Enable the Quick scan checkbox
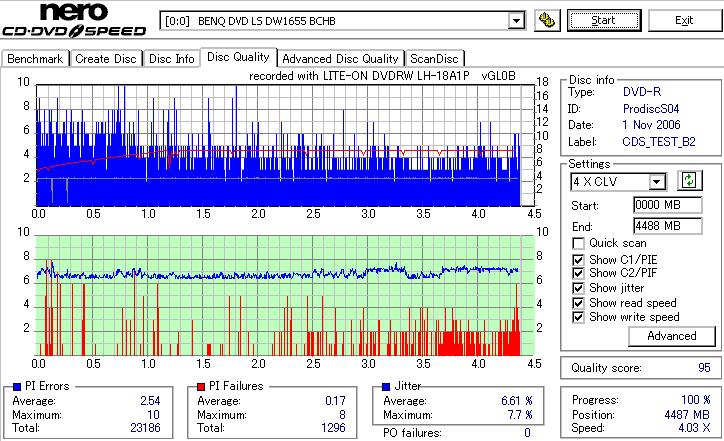This screenshot has height=441, width=724. point(578,243)
